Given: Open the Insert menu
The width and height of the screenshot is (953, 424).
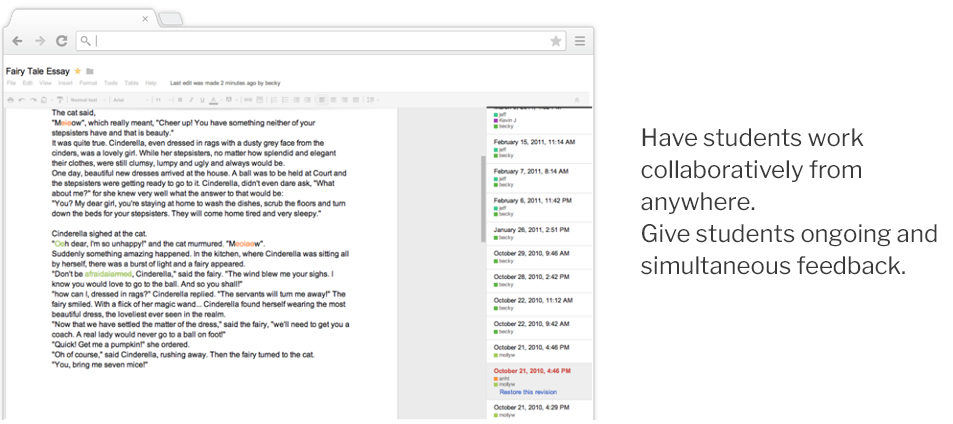Looking at the screenshot, I should [x=64, y=83].
